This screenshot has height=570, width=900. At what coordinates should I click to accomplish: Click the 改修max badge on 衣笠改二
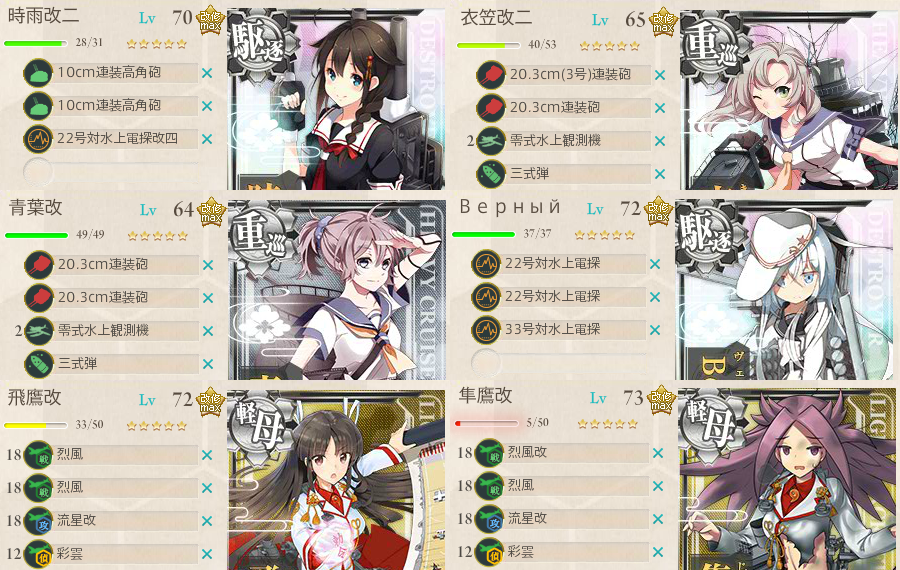click(664, 22)
